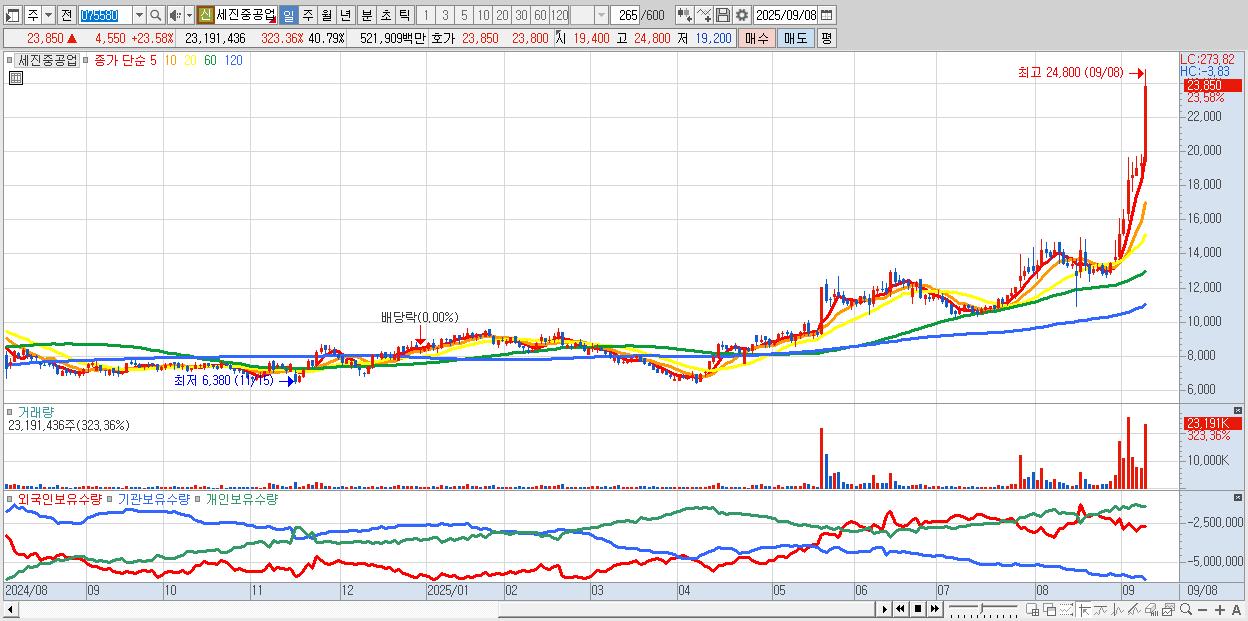Set interval preset 1
The width and height of the screenshot is (1248, 621).
(425, 15)
